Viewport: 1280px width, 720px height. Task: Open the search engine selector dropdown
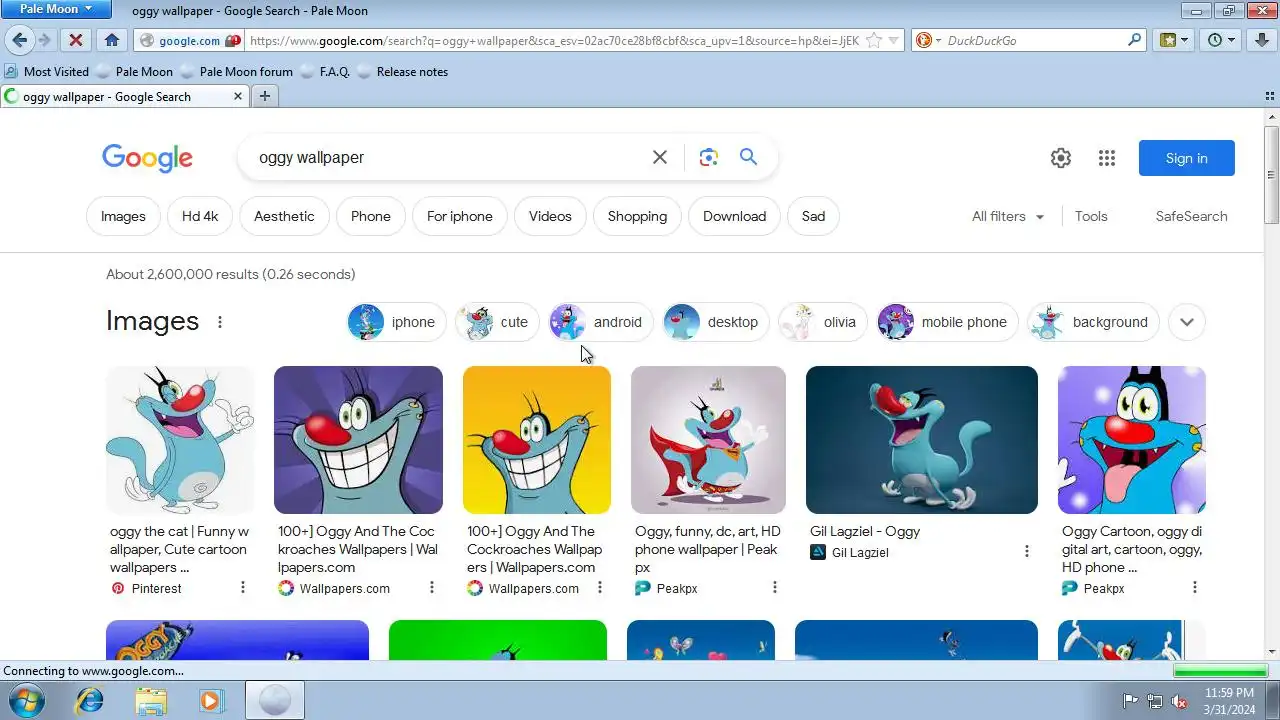927,41
